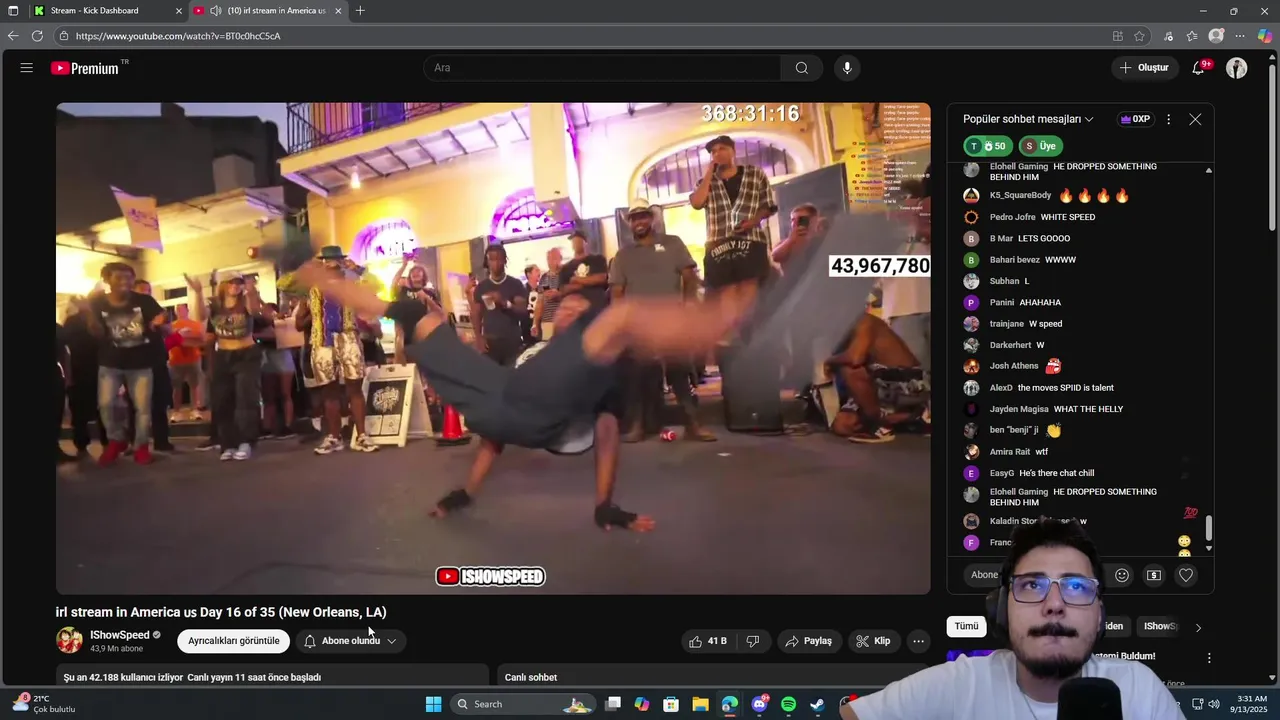The width and height of the screenshot is (1280, 720).
Task: Mute the tab via its speaker icon
Action: click(x=215, y=11)
